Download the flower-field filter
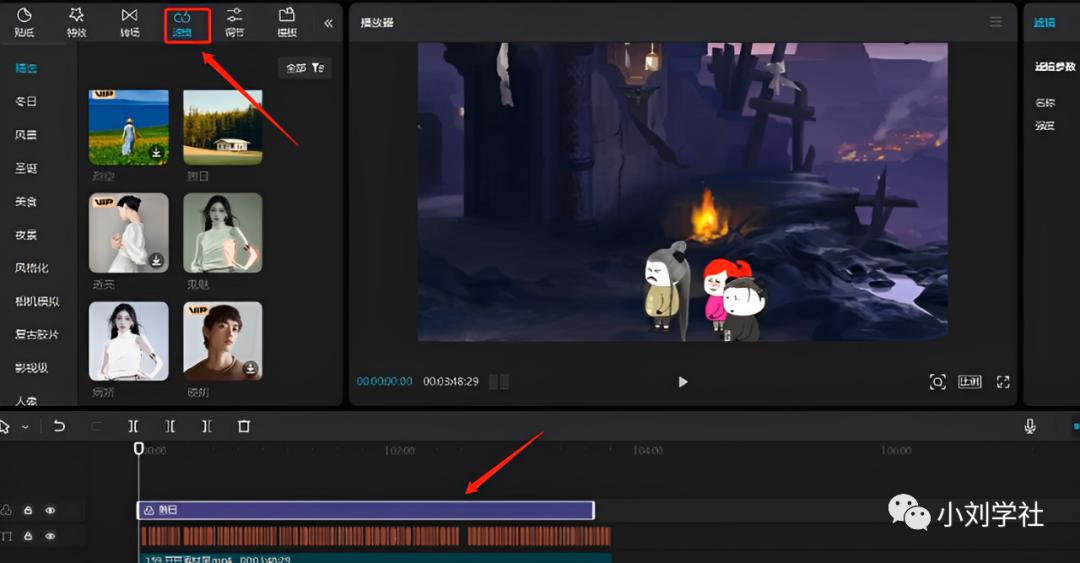The image size is (1080, 563). coord(156,153)
